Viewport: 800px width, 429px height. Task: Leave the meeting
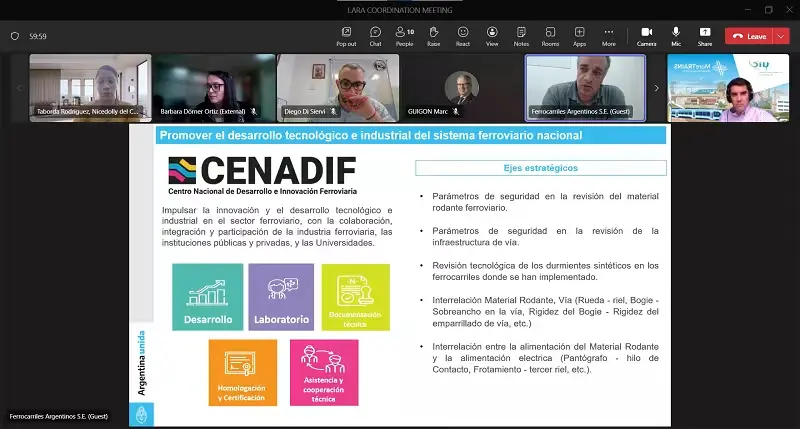(749, 36)
